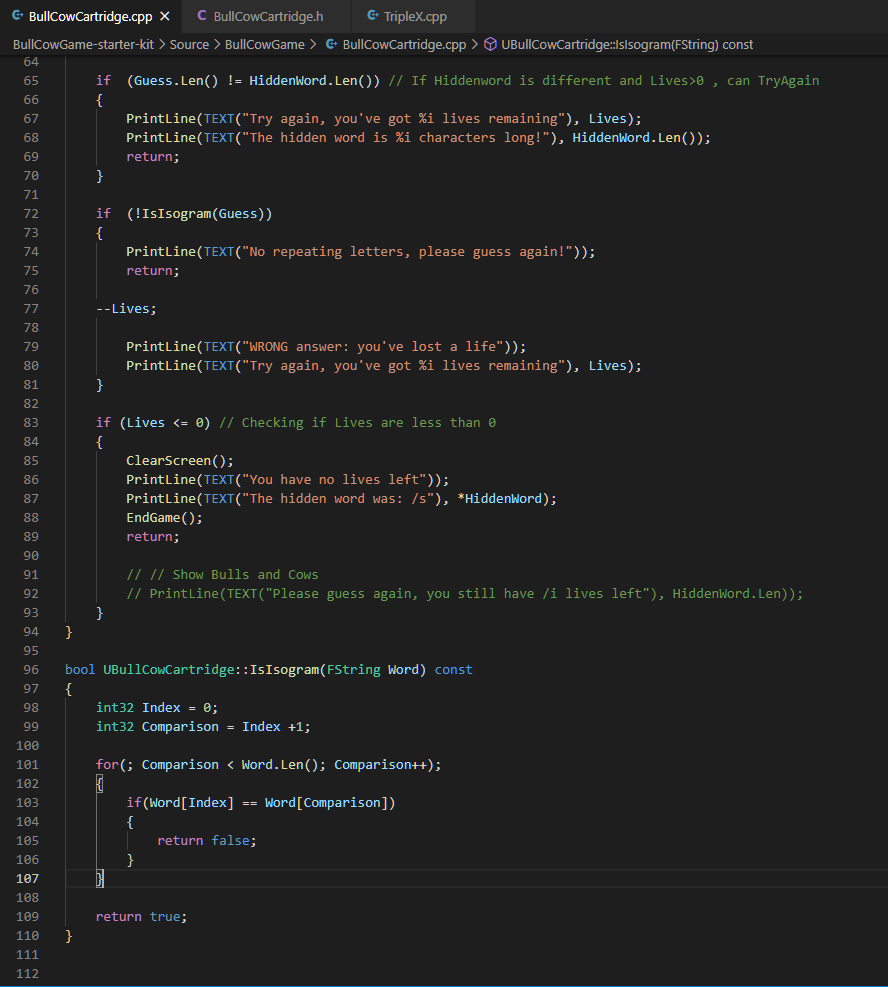Close the BullCowCartridge.cpp tab
Image resolution: width=888 pixels, height=987 pixels.
pos(166,16)
